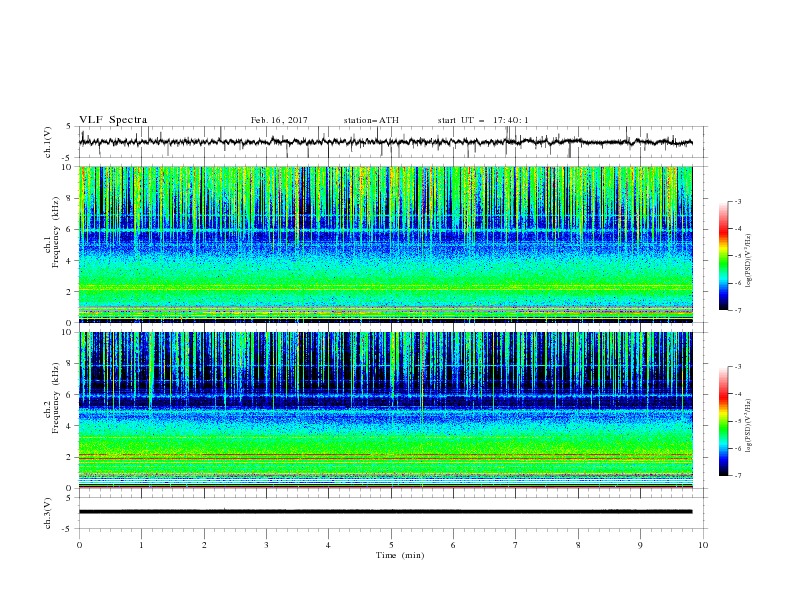The height and width of the screenshot is (612, 792).
Task: Click time axis tick label "2"
Action: 204,545
